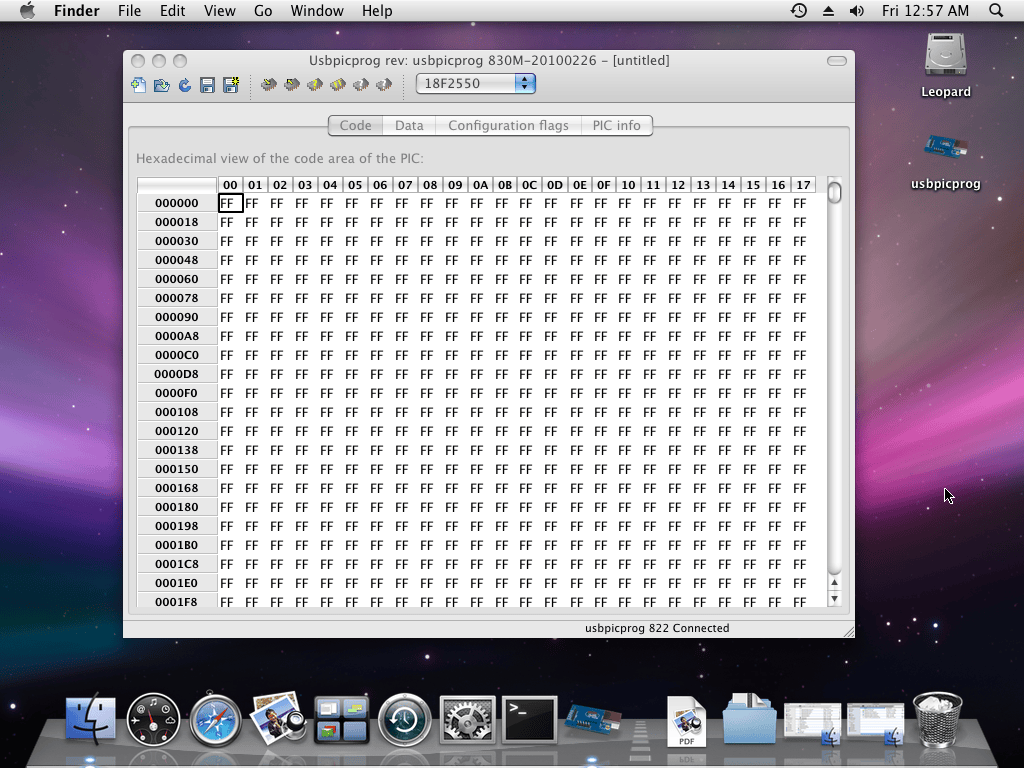
Task: Click the status bar text 'usbpicprog 822 Connected'
Action: click(x=657, y=628)
